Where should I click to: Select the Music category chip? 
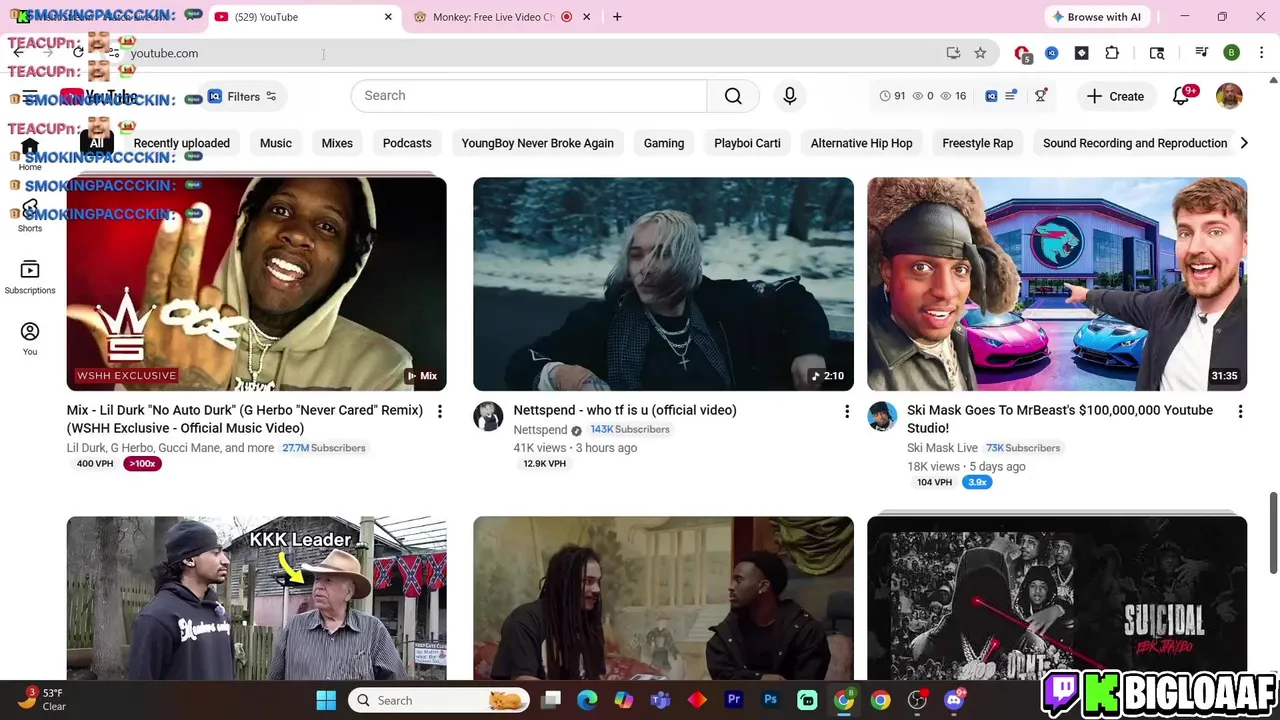[x=276, y=143]
